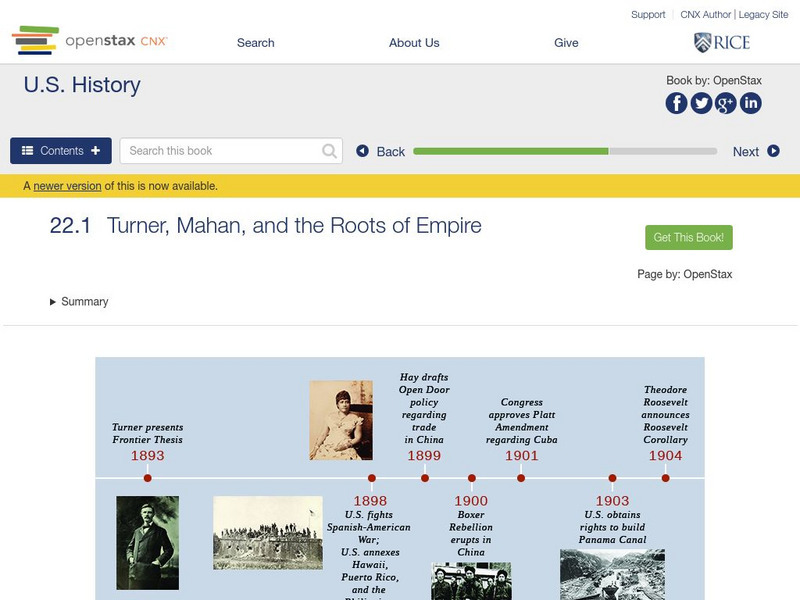Click the LinkedIn share icon
This screenshot has width=800, height=600.
[750, 103]
